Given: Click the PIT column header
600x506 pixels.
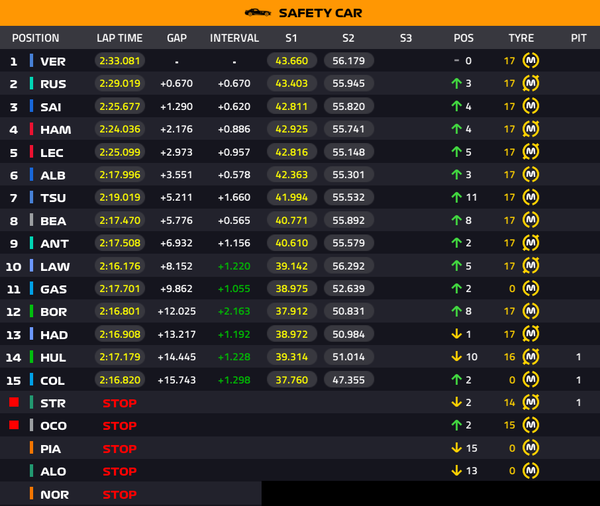Looking at the screenshot, I should [579, 38].
